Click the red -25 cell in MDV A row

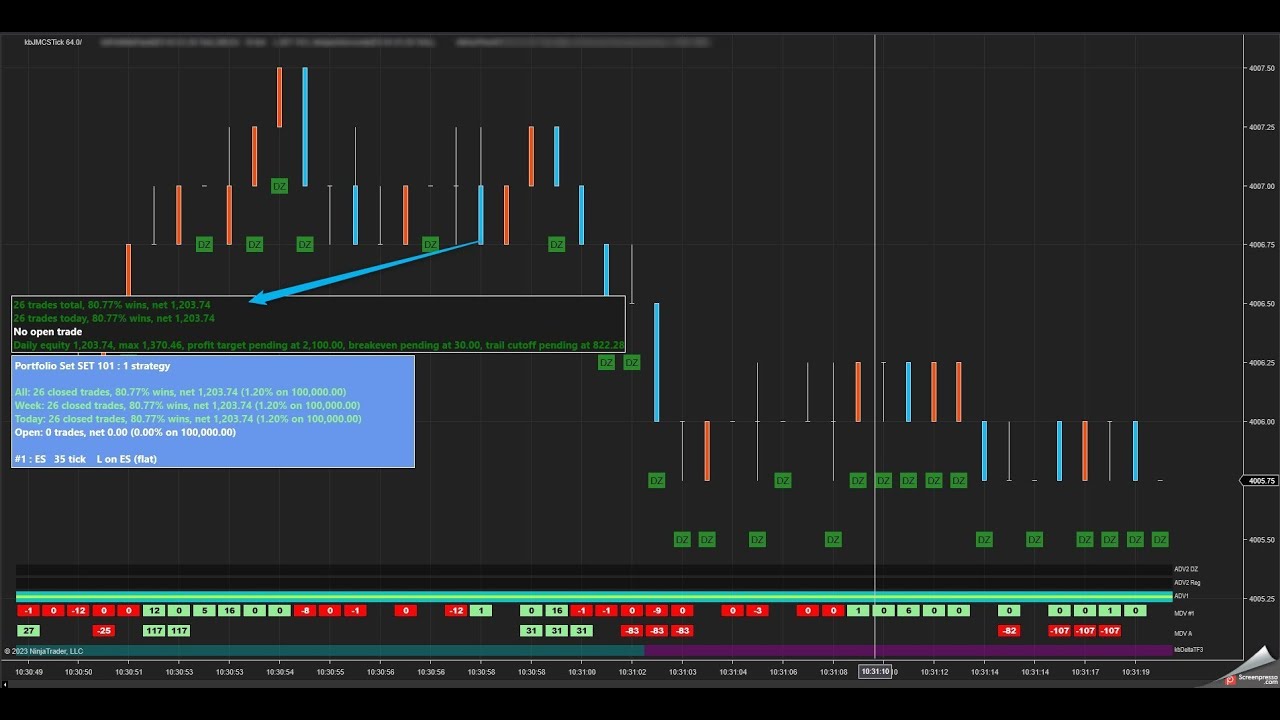(104, 631)
